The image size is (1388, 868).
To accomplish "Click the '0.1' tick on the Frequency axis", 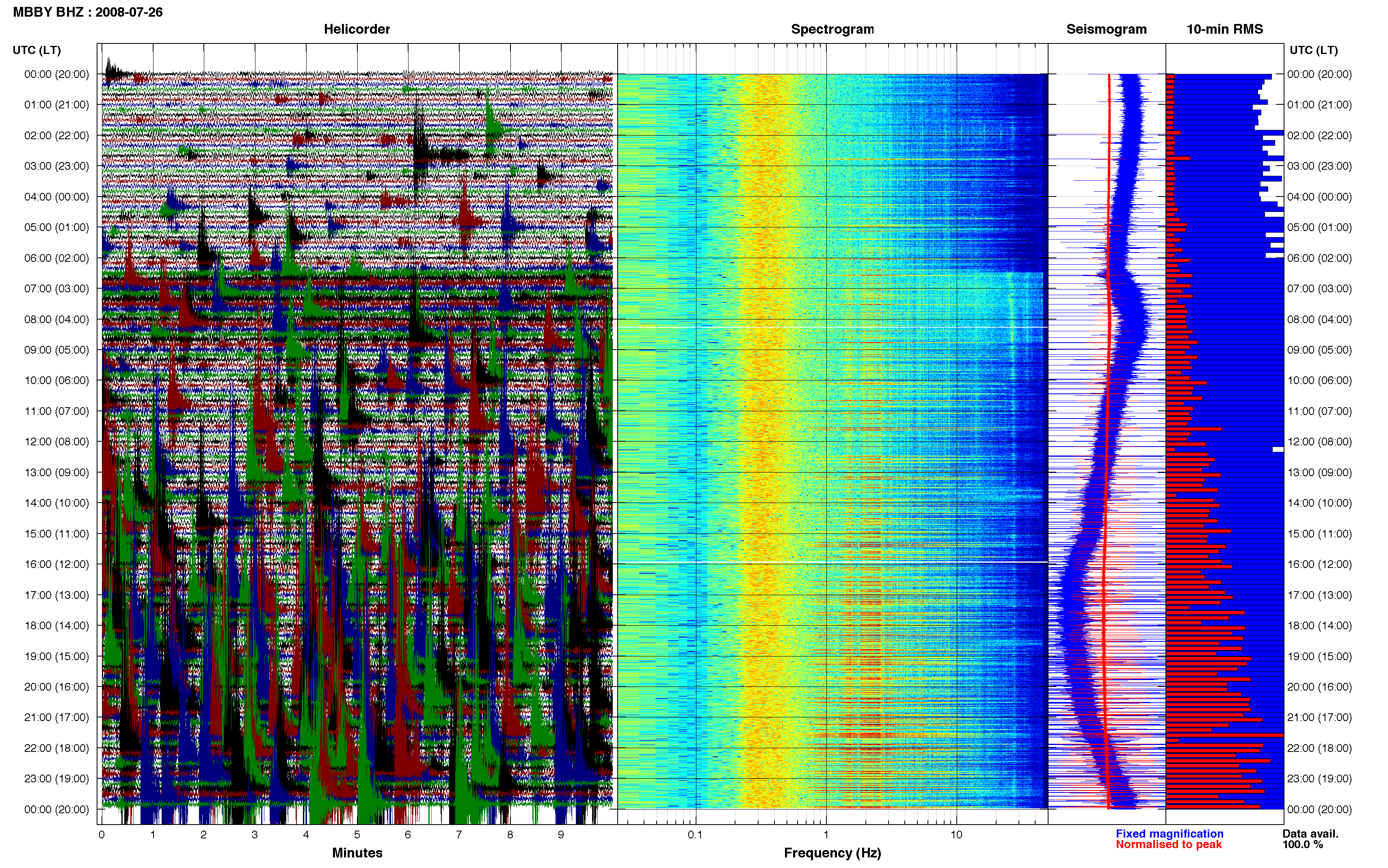I will point(695,835).
